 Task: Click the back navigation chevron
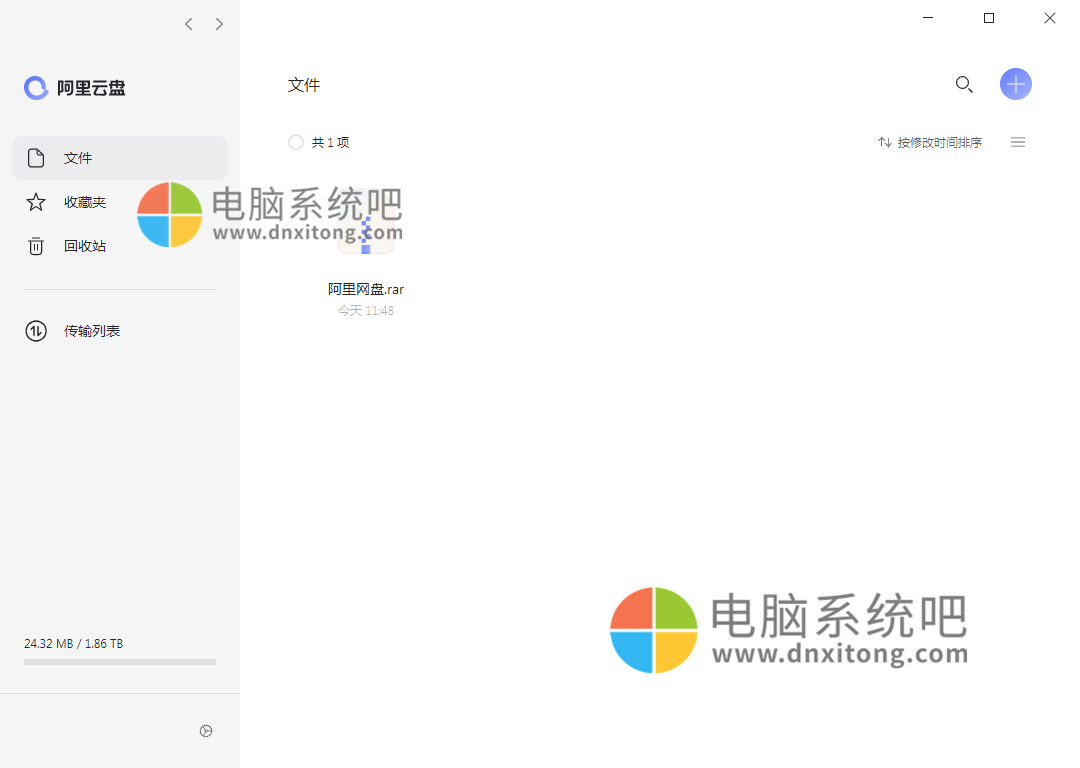point(188,23)
